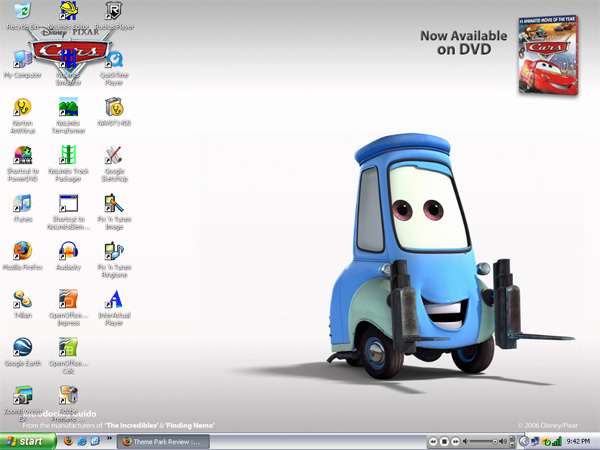Click previous track on taskbar player
Screen dimensions: 600x450
432,442
